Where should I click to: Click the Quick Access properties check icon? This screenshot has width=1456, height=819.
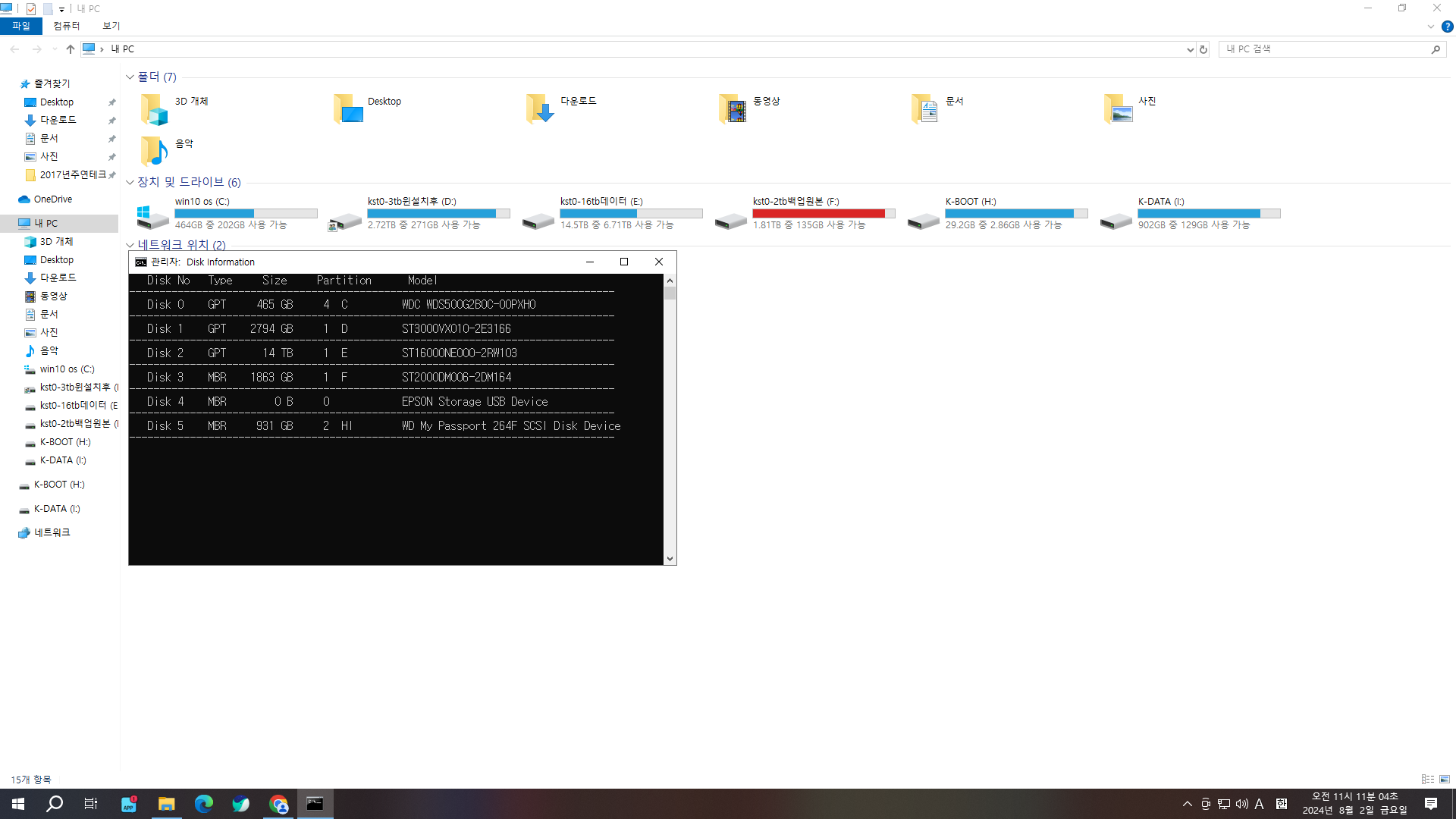click(31, 9)
